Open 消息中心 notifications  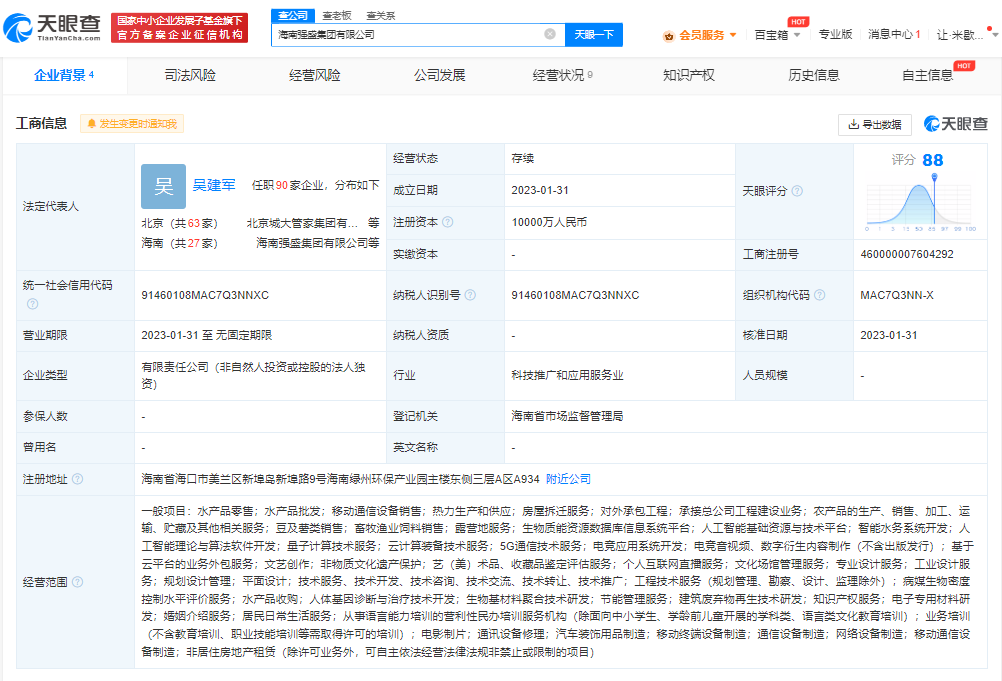coord(894,34)
